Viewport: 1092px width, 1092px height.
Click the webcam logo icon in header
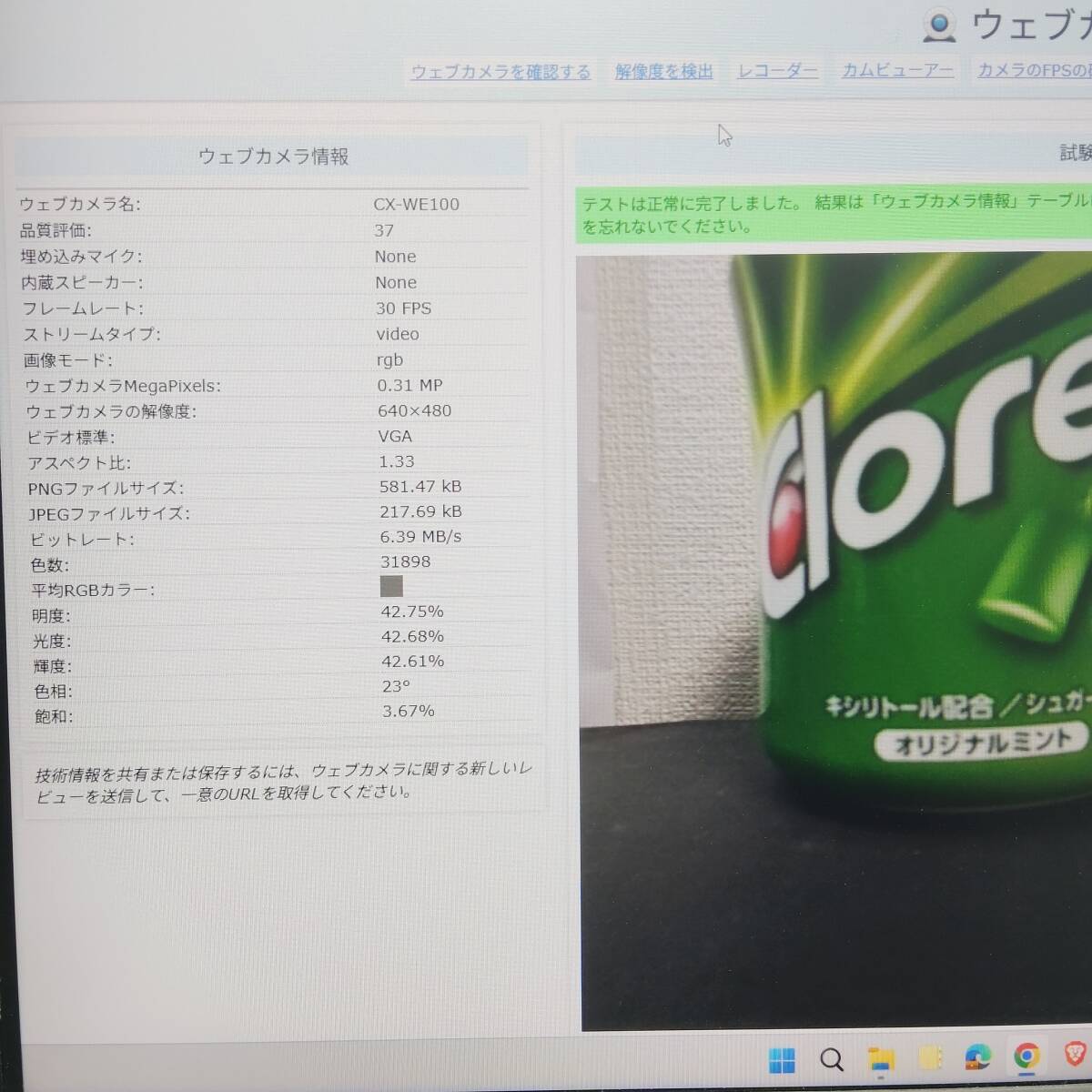click(x=939, y=25)
